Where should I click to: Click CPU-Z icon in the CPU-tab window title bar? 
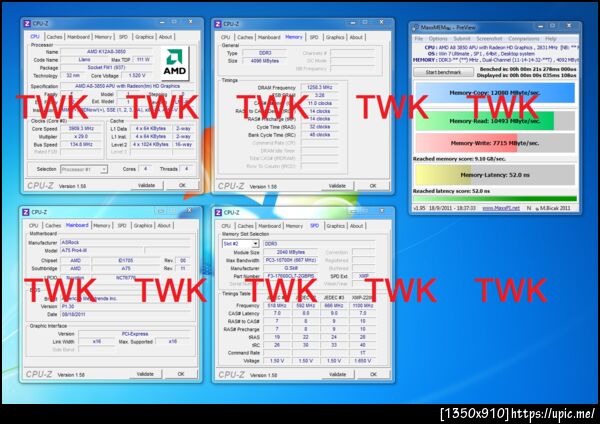(27, 24)
